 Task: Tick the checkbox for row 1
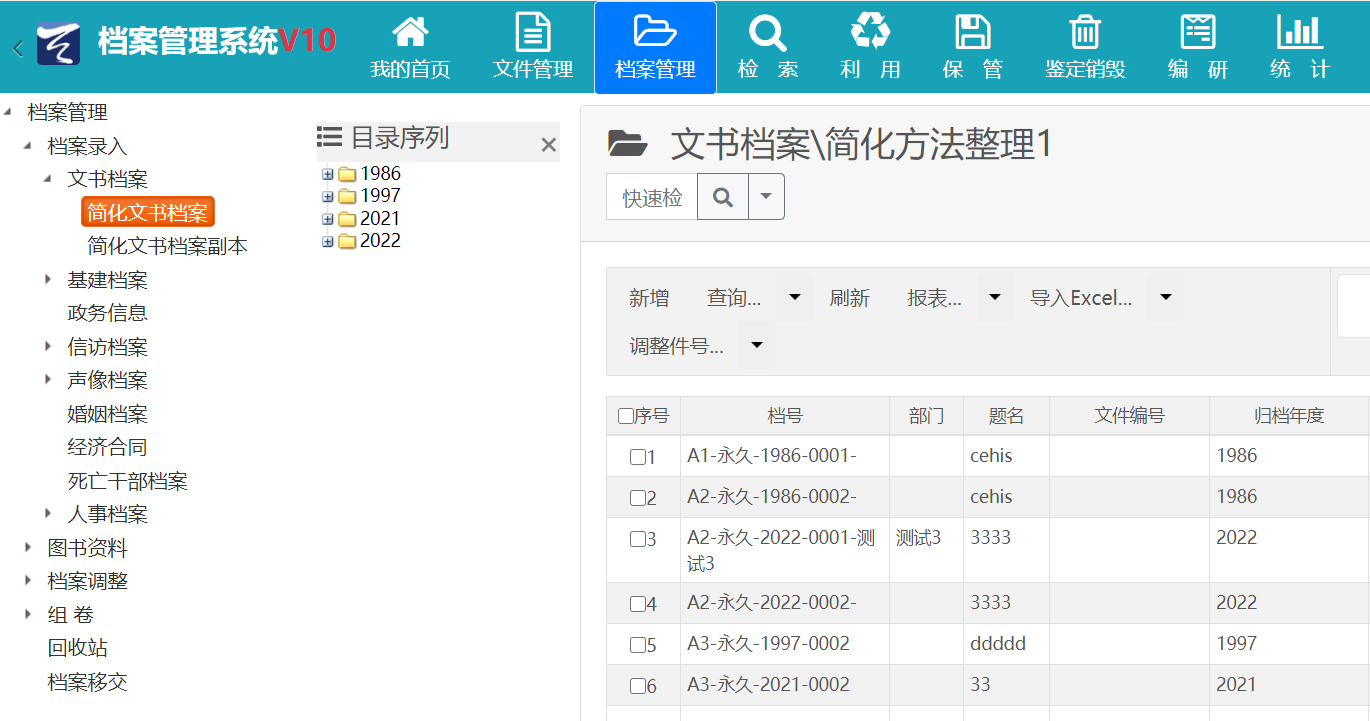[637, 457]
